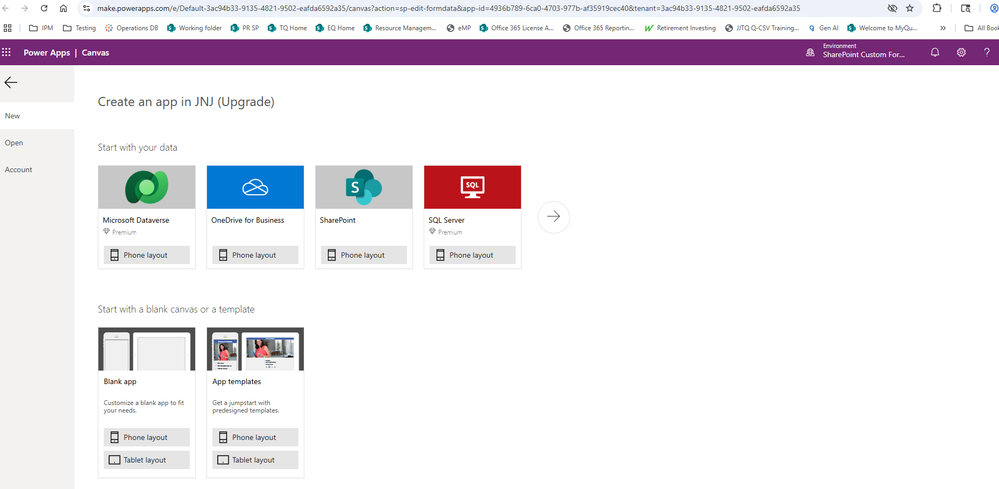The image size is (999, 489).
Task: Open the Testing bookmark folder
Action: tap(79, 28)
